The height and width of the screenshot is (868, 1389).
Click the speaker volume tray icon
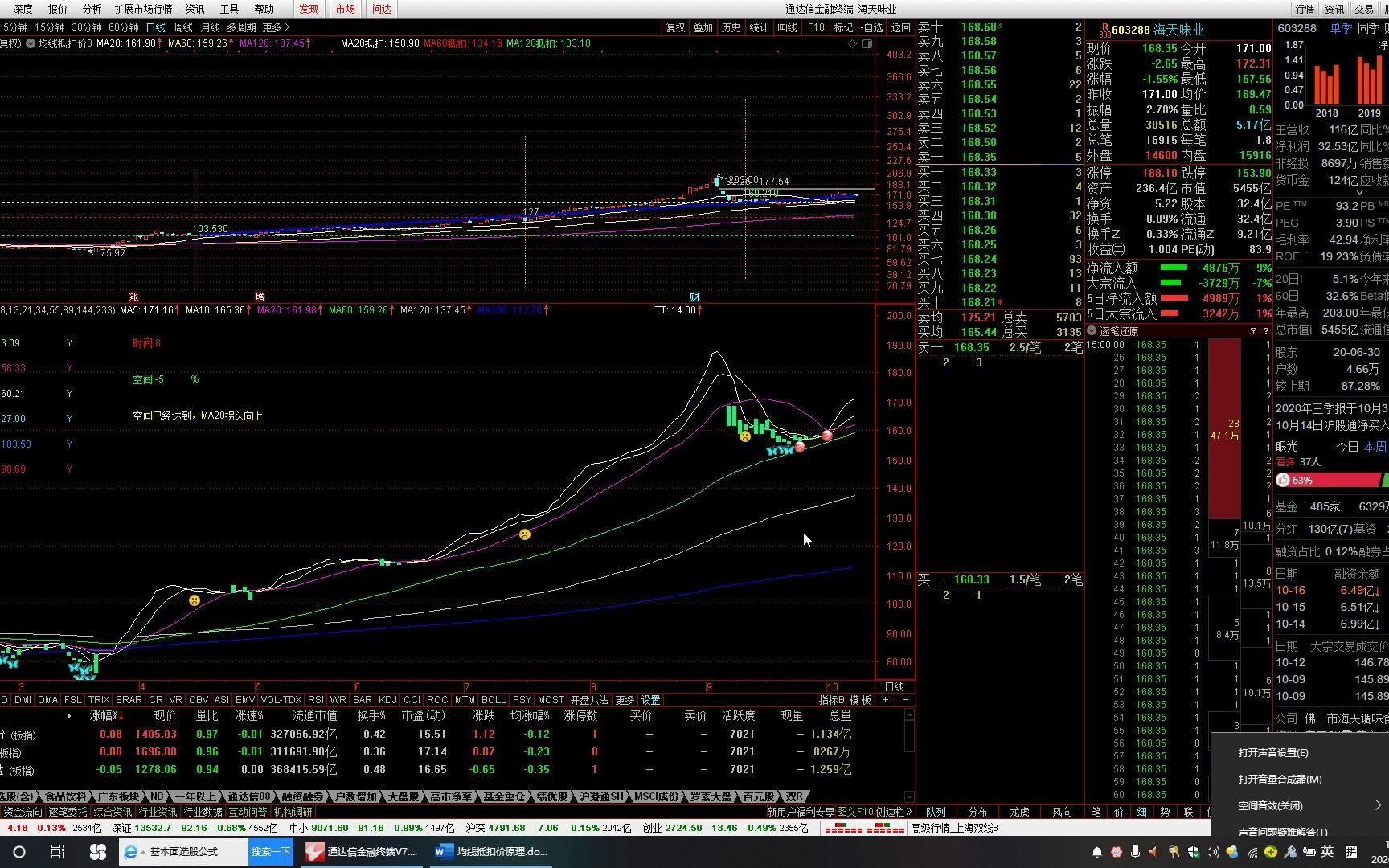[x=1213, y=852]
